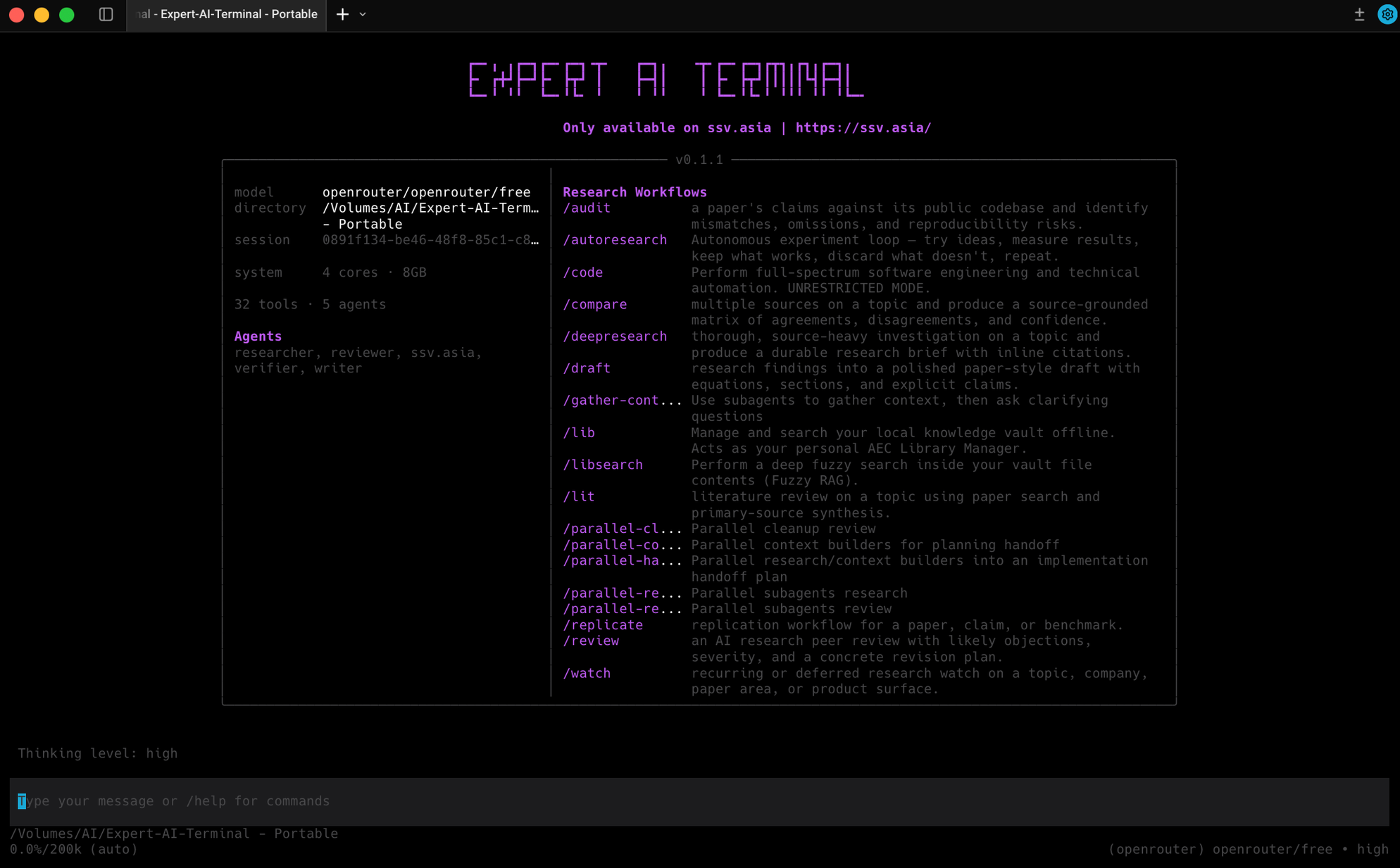Image resolution: width=1400 pixels, height=868 pixels.
Task: Click the '32 tools · 5 agents' line
Action: click(310, 305)
